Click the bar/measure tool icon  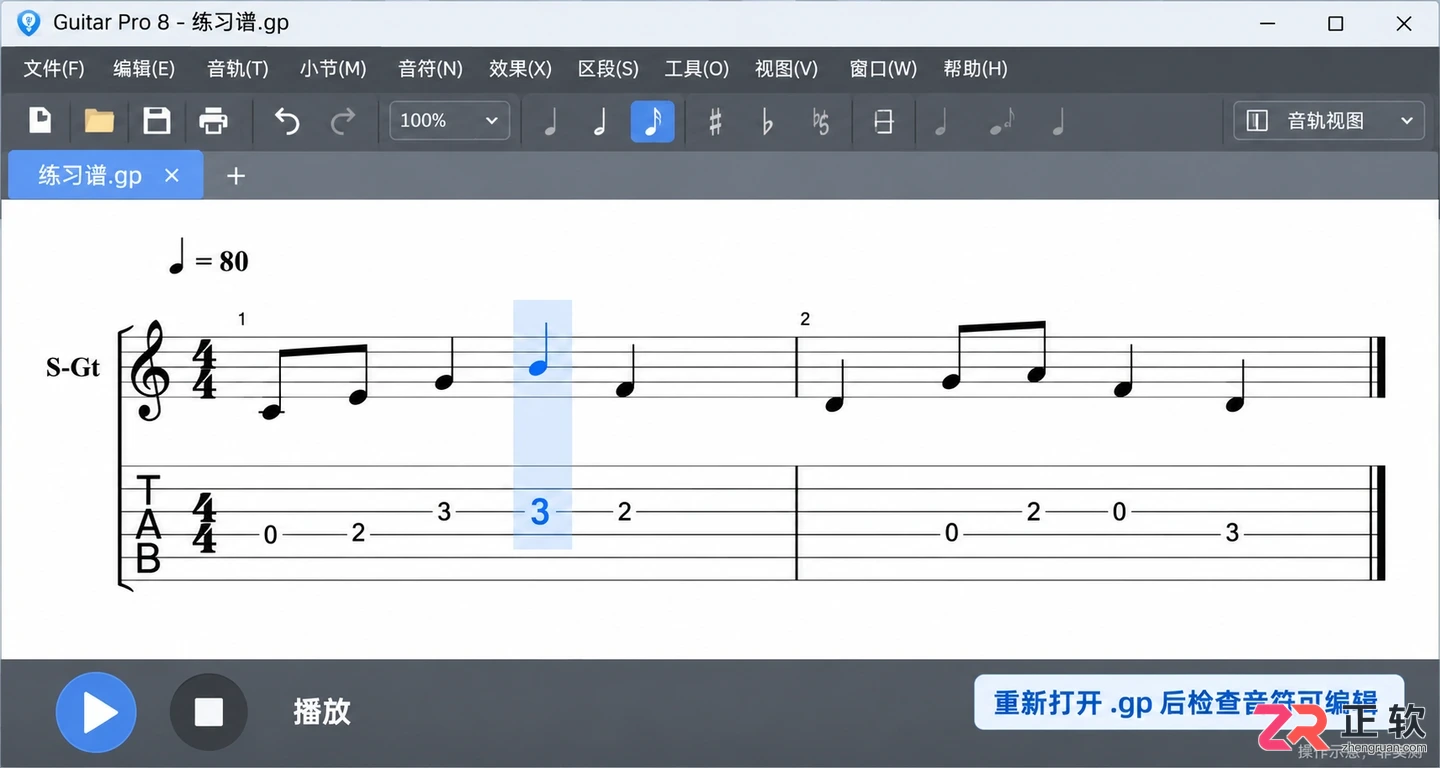883,122
